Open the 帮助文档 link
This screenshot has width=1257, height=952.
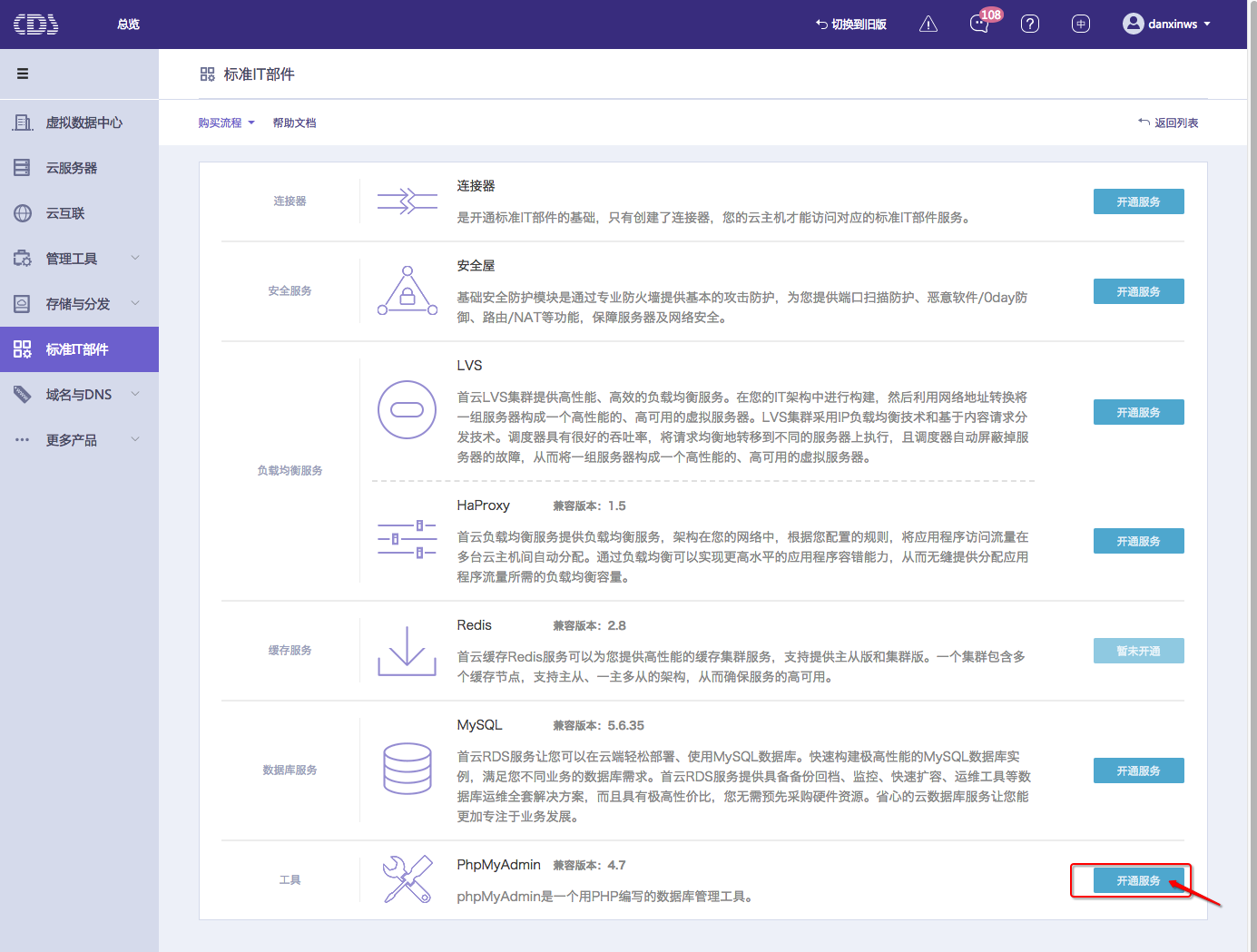(294, 123)
